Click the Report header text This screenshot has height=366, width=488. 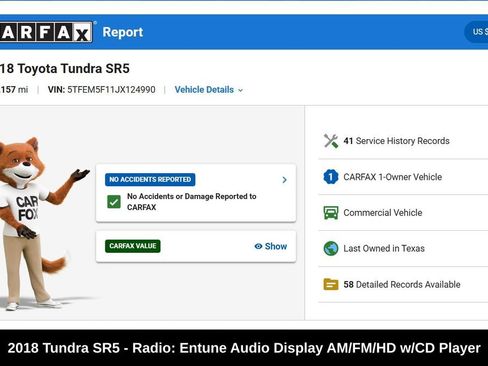click(123, 32)
